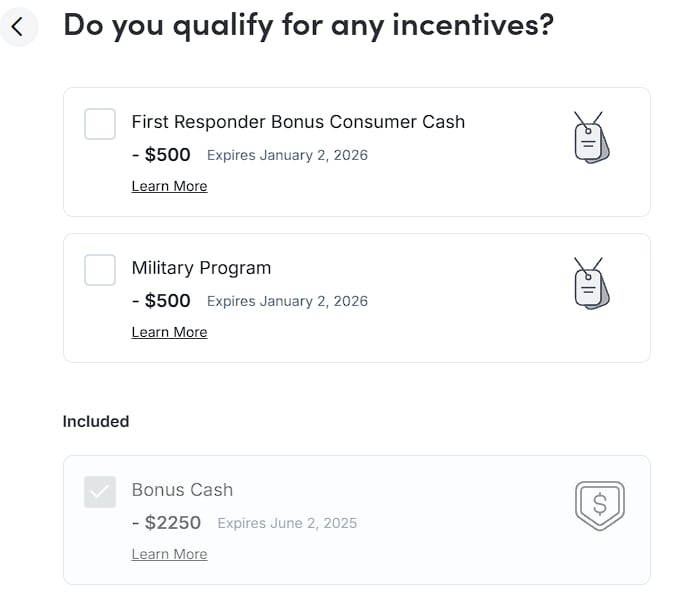Screen dimensions: 676x598
Task: Select the Bonus Cash title text
Action: pos(182,490)
